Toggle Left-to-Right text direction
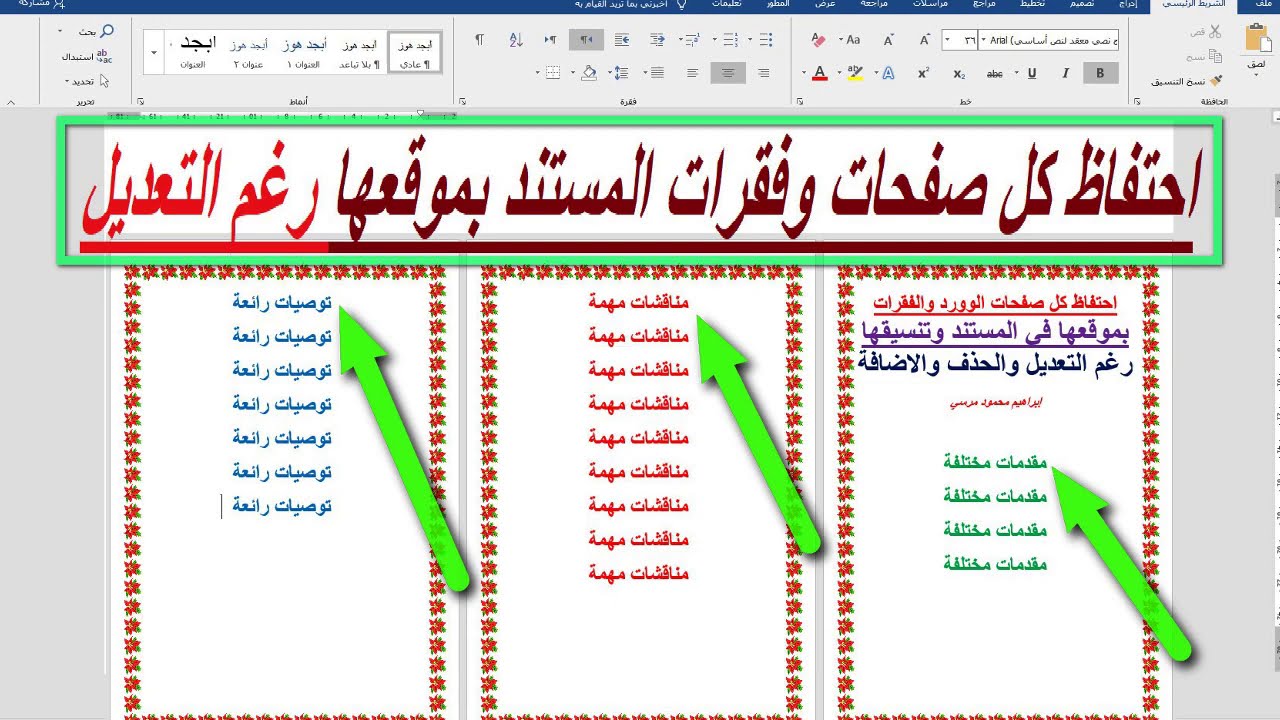The width and height of the screenshot is (1280, 720). [550, 40]
